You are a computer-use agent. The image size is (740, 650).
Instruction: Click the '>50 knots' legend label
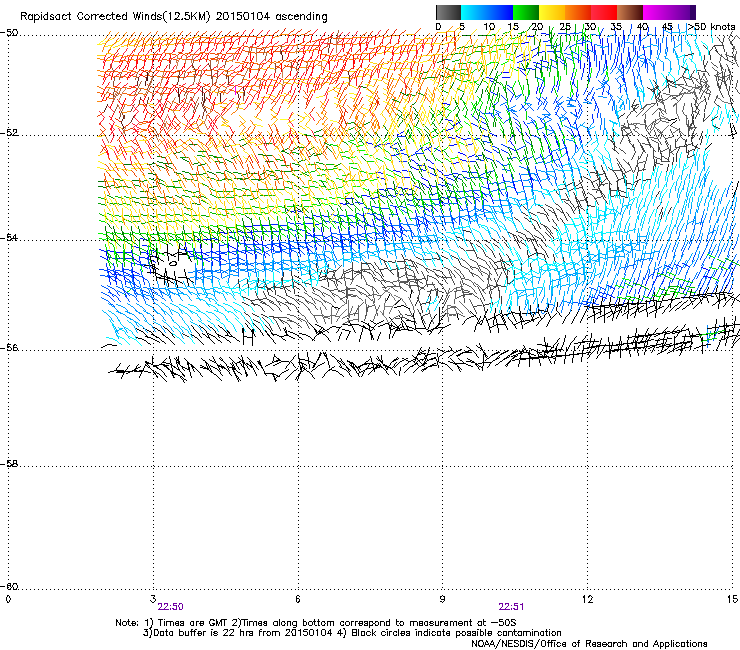point(711,27)
